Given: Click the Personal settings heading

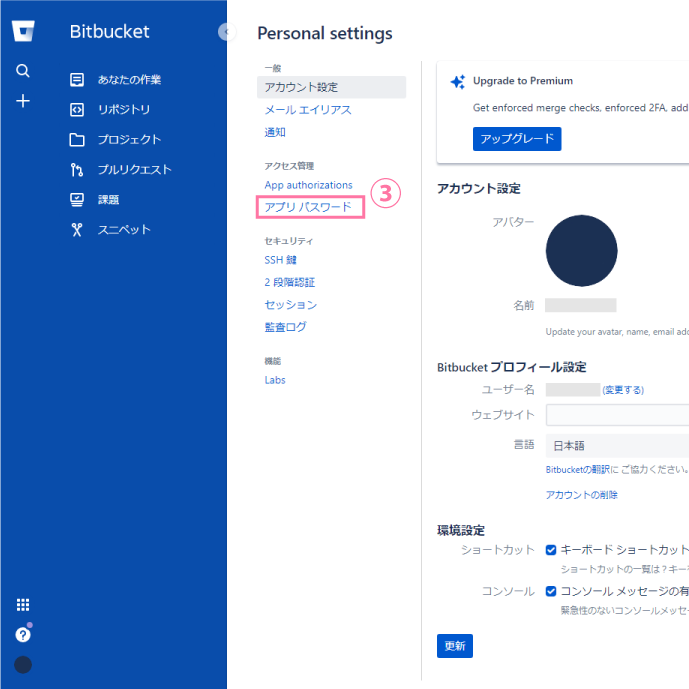Looking at the screenshot, I should coord(325,33).
